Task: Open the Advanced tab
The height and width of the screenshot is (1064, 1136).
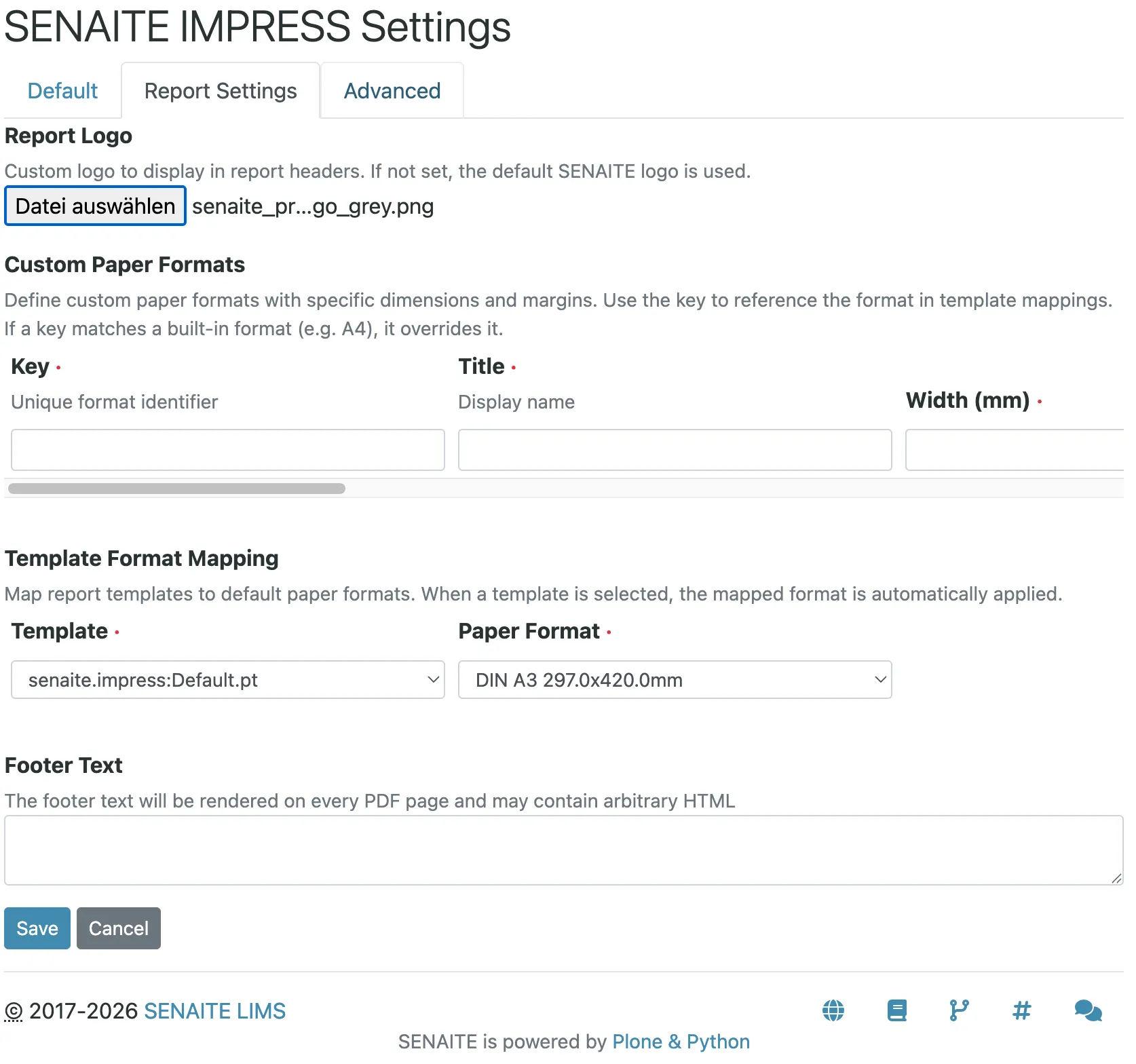Action: [392, 91]
